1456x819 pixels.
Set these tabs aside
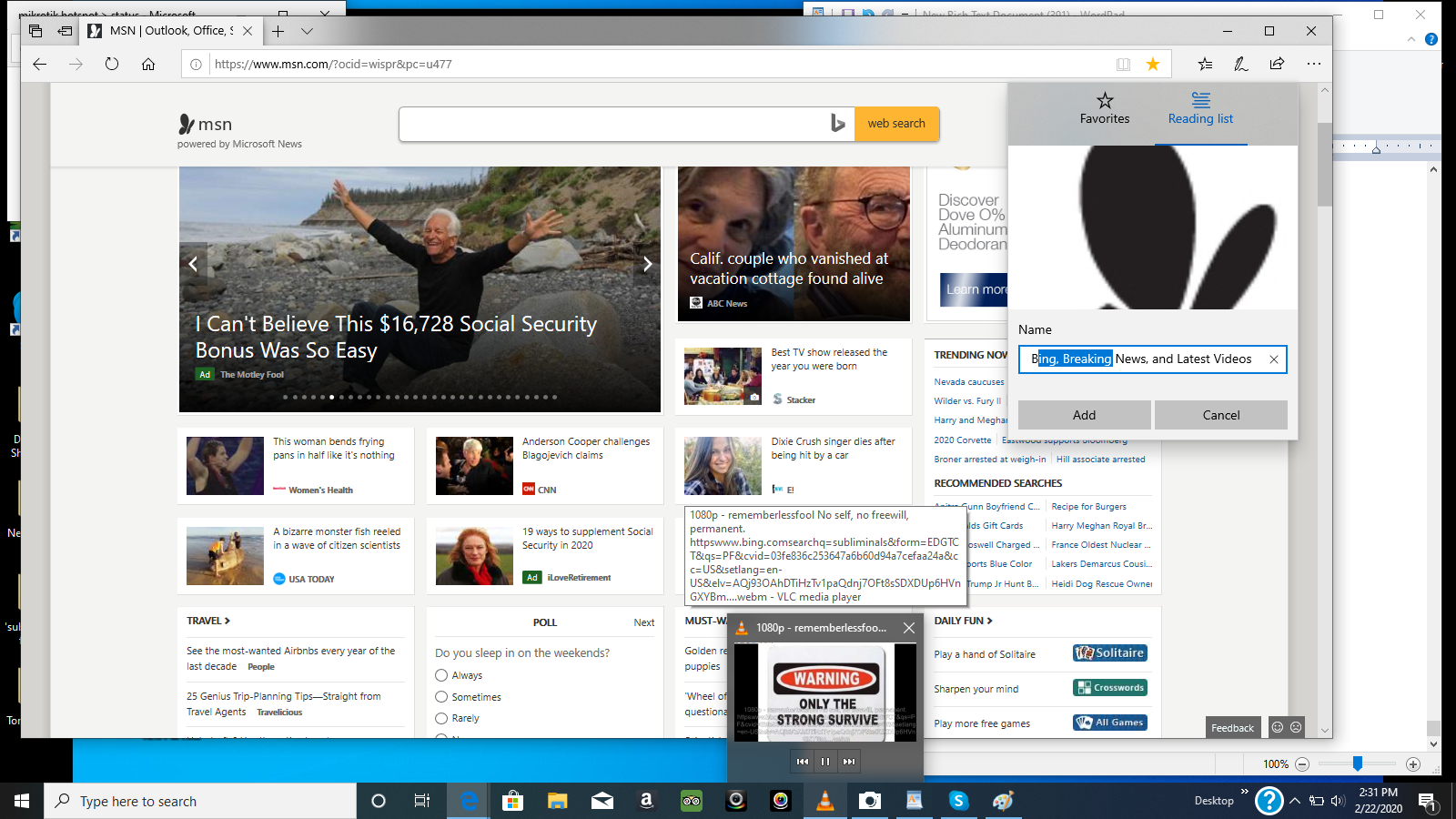point(65,30)
